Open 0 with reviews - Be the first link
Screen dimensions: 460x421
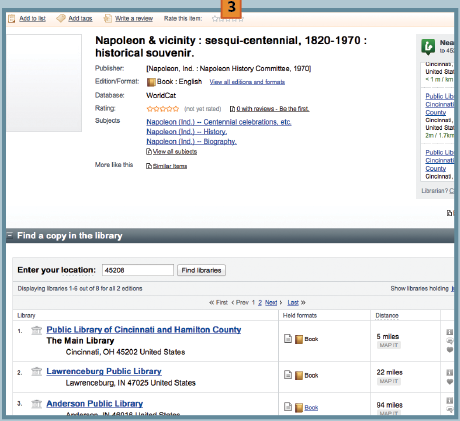coord(273,109)
